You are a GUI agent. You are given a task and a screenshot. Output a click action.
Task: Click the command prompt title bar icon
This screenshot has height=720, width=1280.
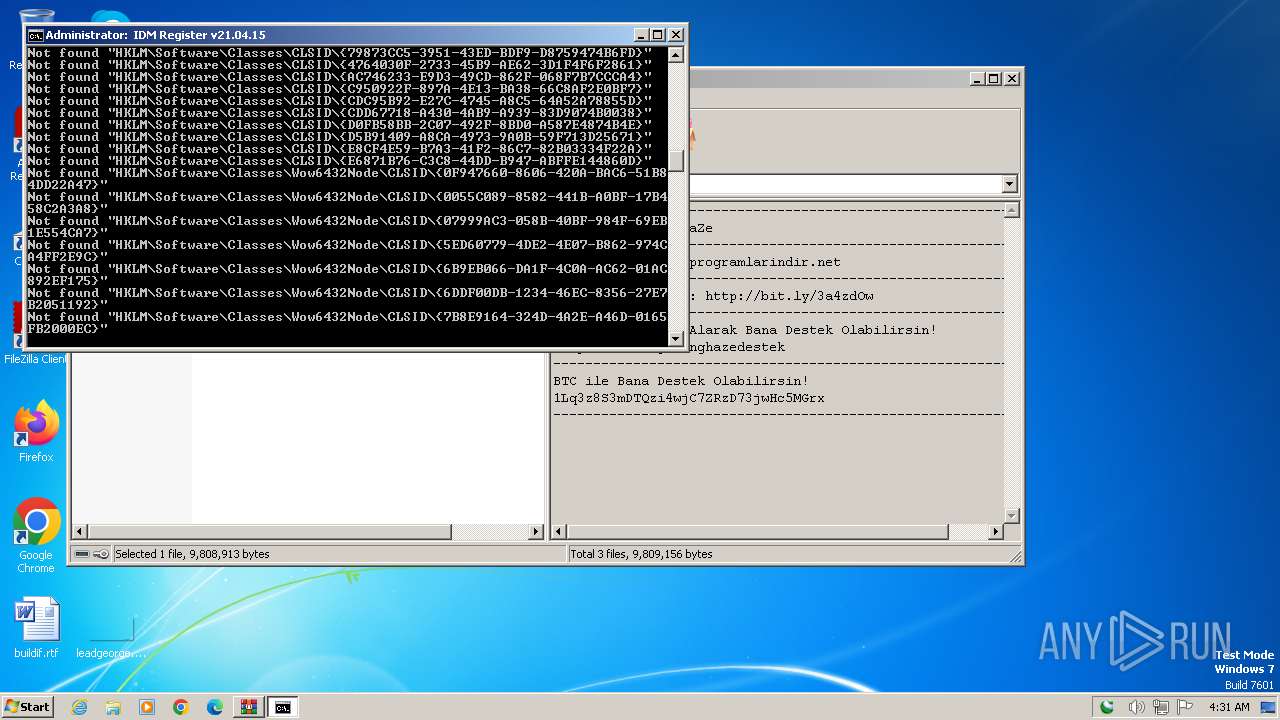(x=36, y=35)
